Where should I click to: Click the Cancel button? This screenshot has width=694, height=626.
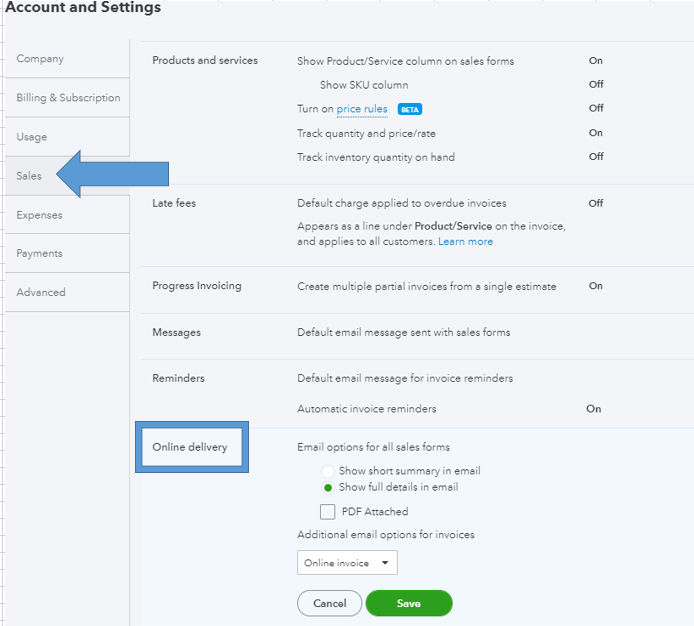tap(329, 603)
